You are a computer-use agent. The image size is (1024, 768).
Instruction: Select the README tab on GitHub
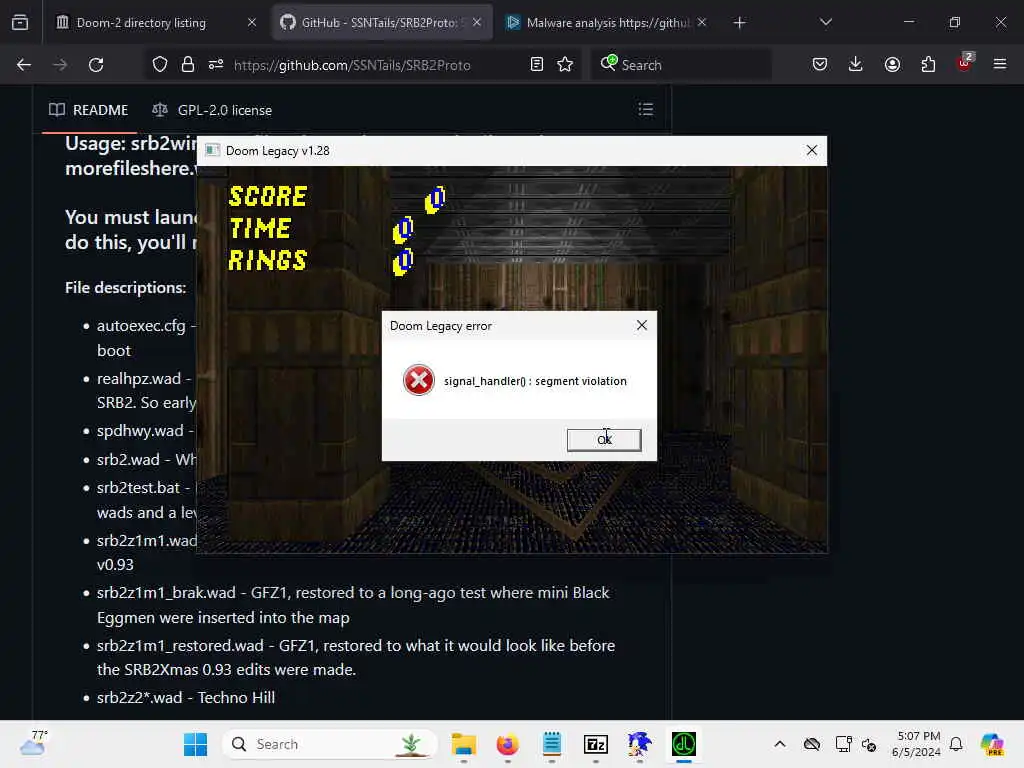tap(89, 110)
